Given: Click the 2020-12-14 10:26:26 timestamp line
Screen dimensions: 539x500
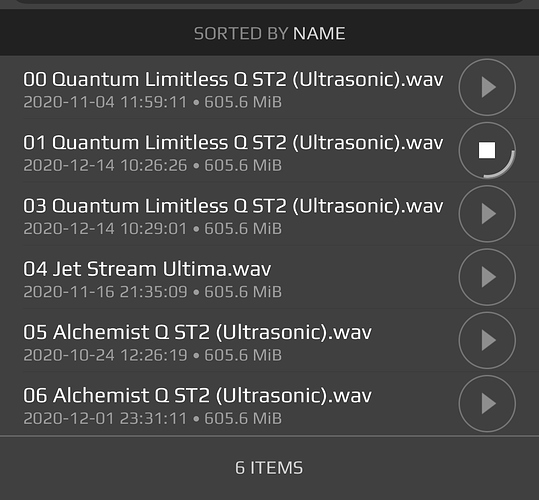Looking at the screenshot, I should [x=153, y=166].
